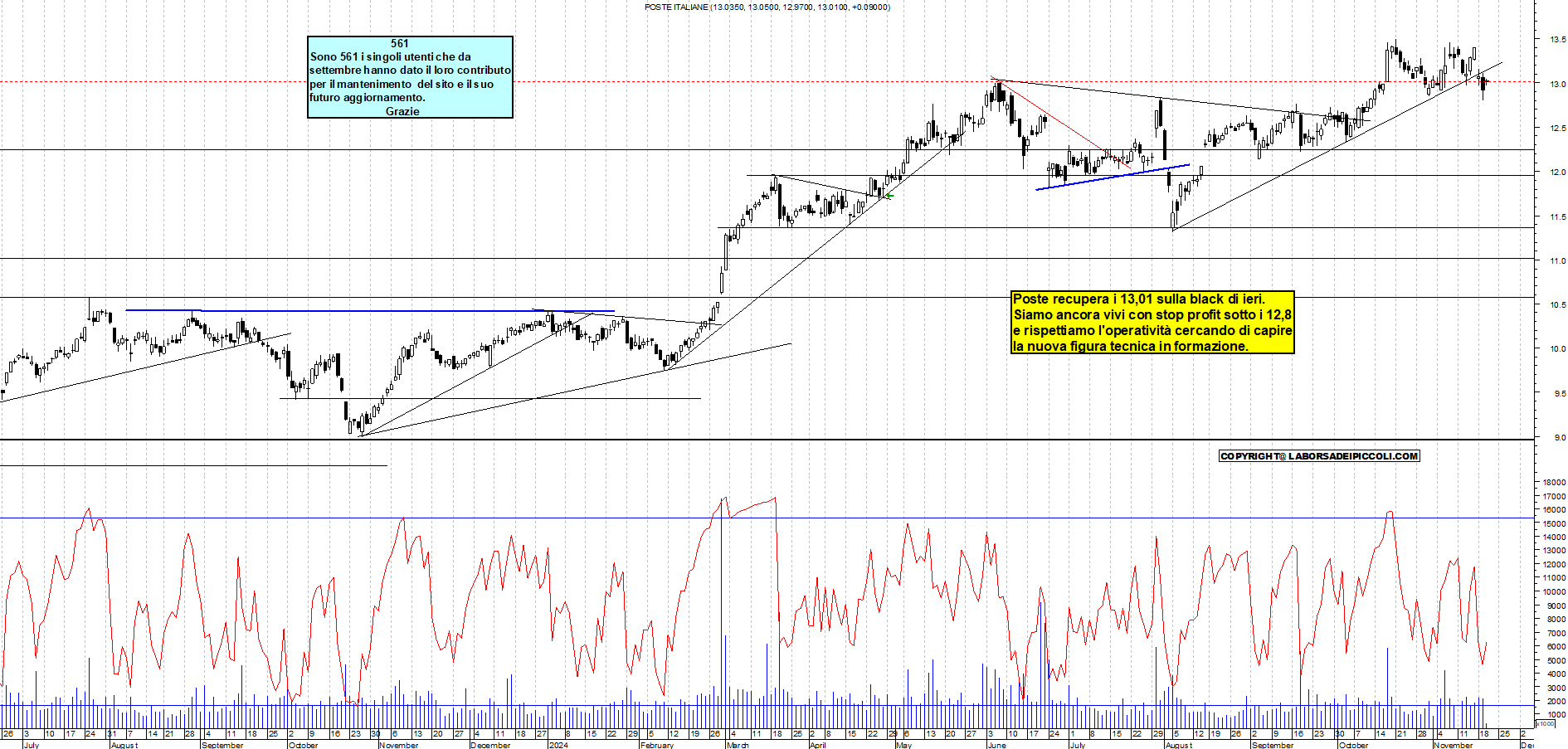1568x749 pixels.
Task: Select the yellow 'Poste recupera i 13,01' comment box
Action: tap(1152, 322)
